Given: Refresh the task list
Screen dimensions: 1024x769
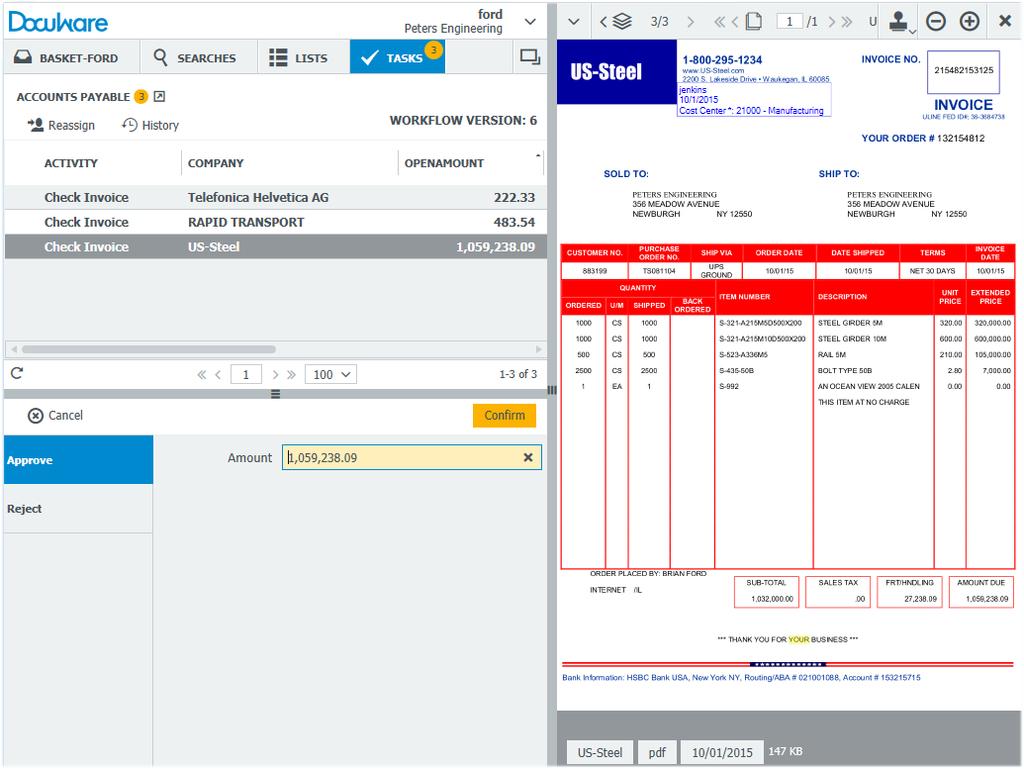Looking at the screenshot, I should click(17, 373).
